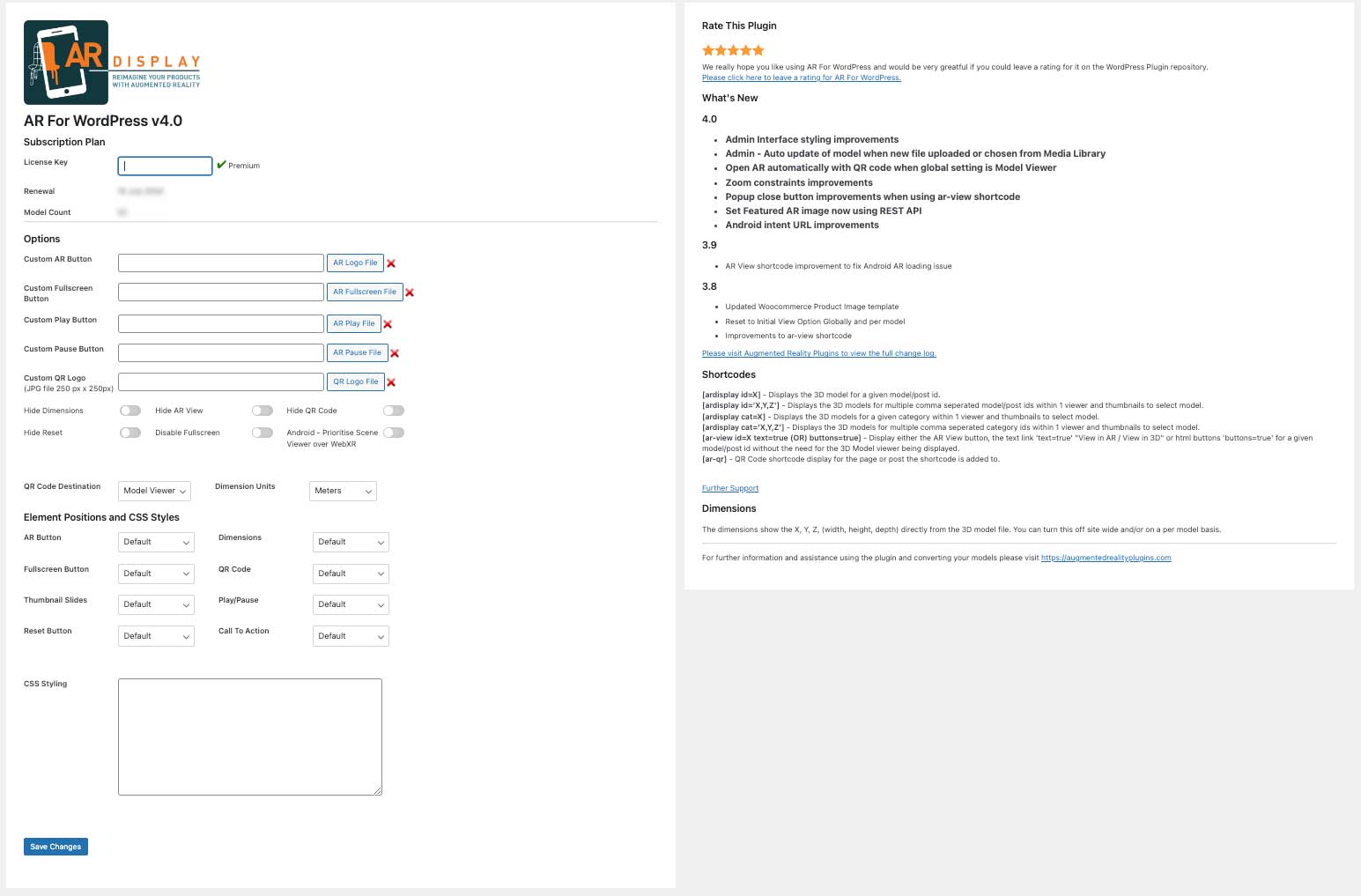Click the AR Play File button
The width and height of the screenshot is (1361, 896).
353,323
